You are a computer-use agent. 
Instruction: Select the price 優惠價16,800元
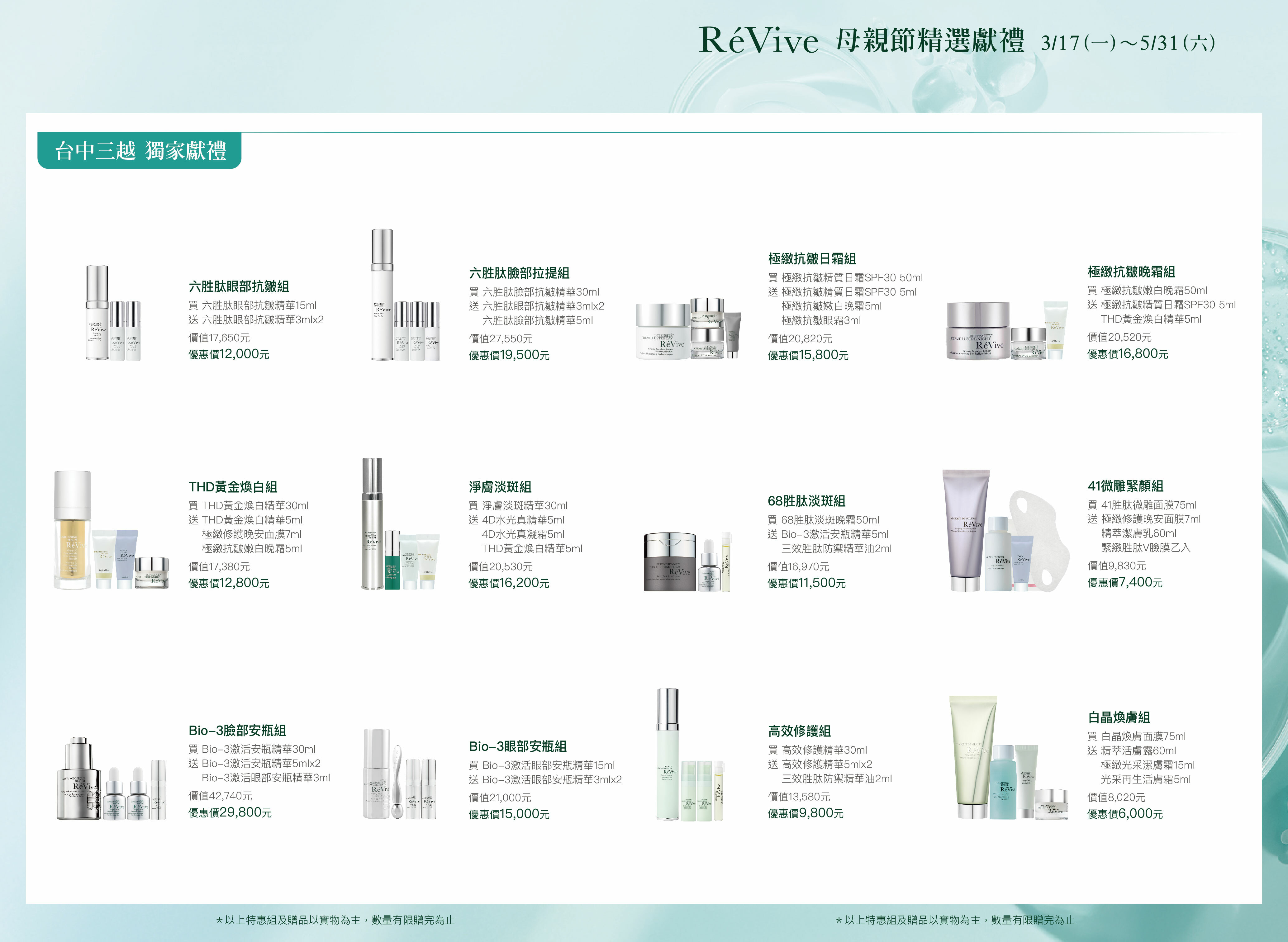pos(1128,354)
